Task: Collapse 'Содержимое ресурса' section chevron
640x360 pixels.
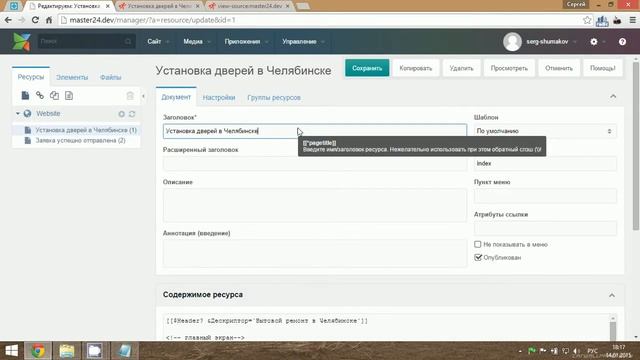Action: pyautogui.click(x=612, y=295)
